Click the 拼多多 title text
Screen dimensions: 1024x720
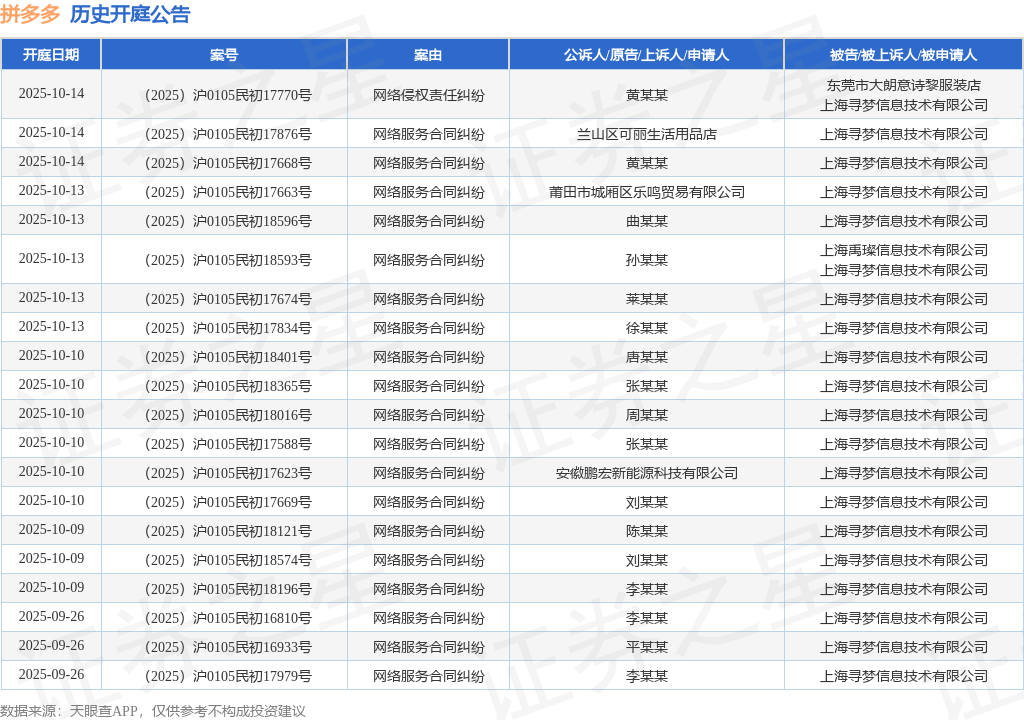tap(30, 14)
